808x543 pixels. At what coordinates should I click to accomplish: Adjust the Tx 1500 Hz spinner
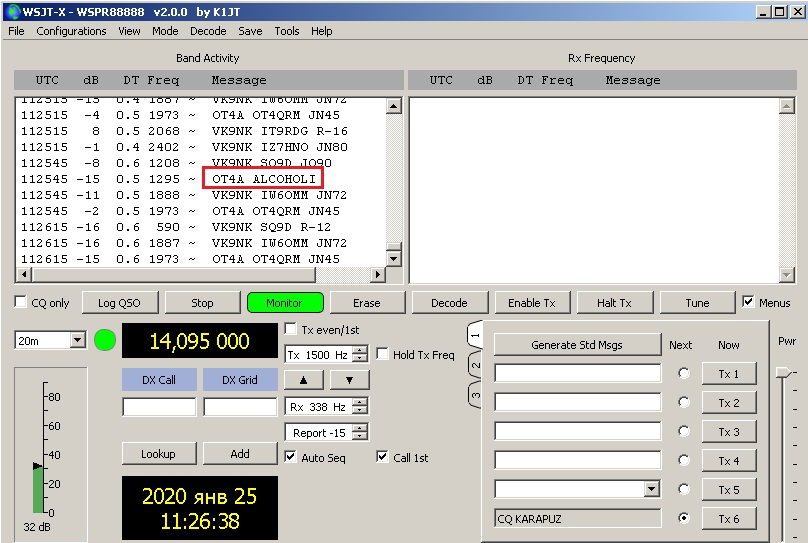[x=361, y=354]
